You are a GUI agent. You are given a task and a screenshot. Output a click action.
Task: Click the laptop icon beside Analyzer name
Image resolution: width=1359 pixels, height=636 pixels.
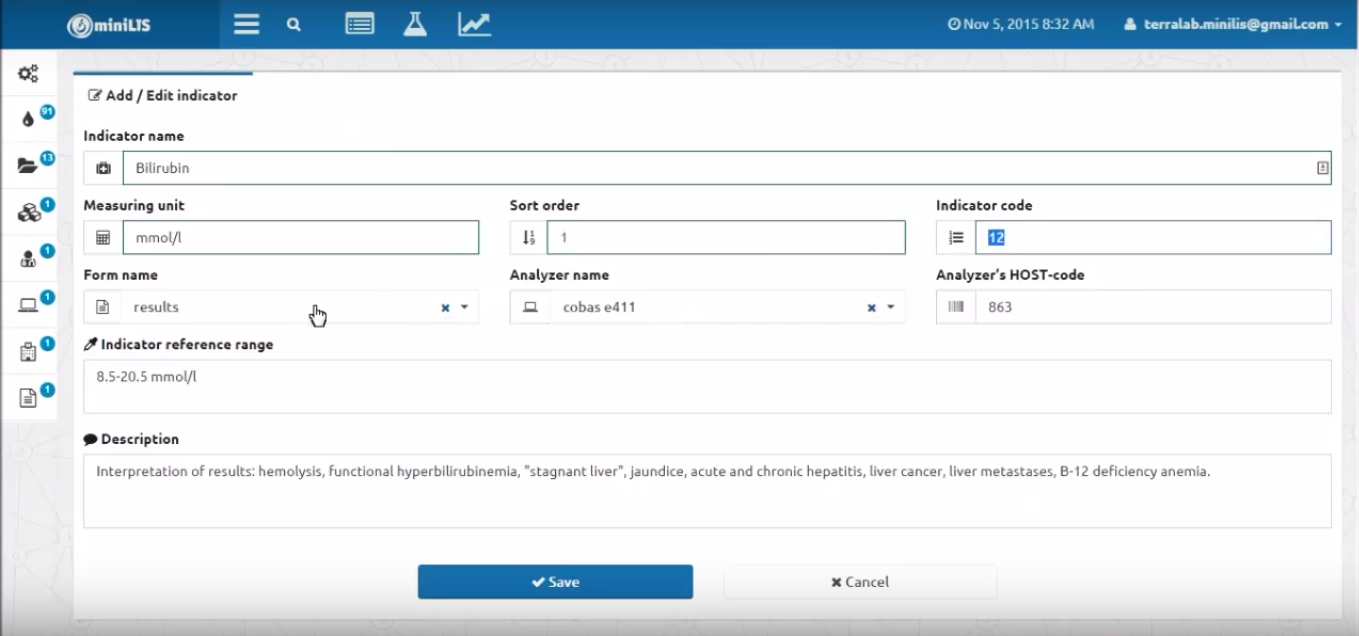pyautogui.click(x=530, y=307)
